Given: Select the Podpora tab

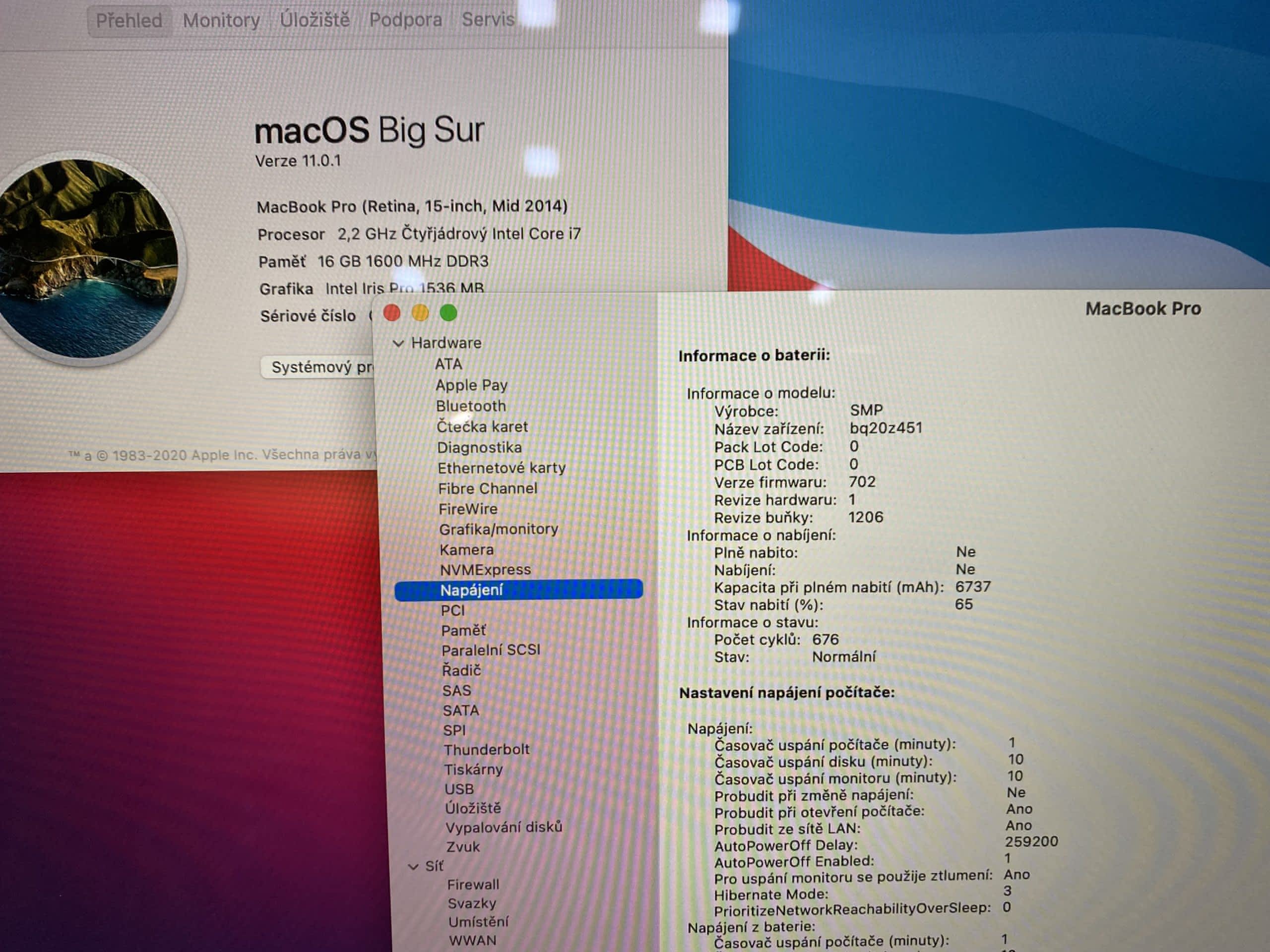Looking at the screenshot, I should (x=405, y=20).
